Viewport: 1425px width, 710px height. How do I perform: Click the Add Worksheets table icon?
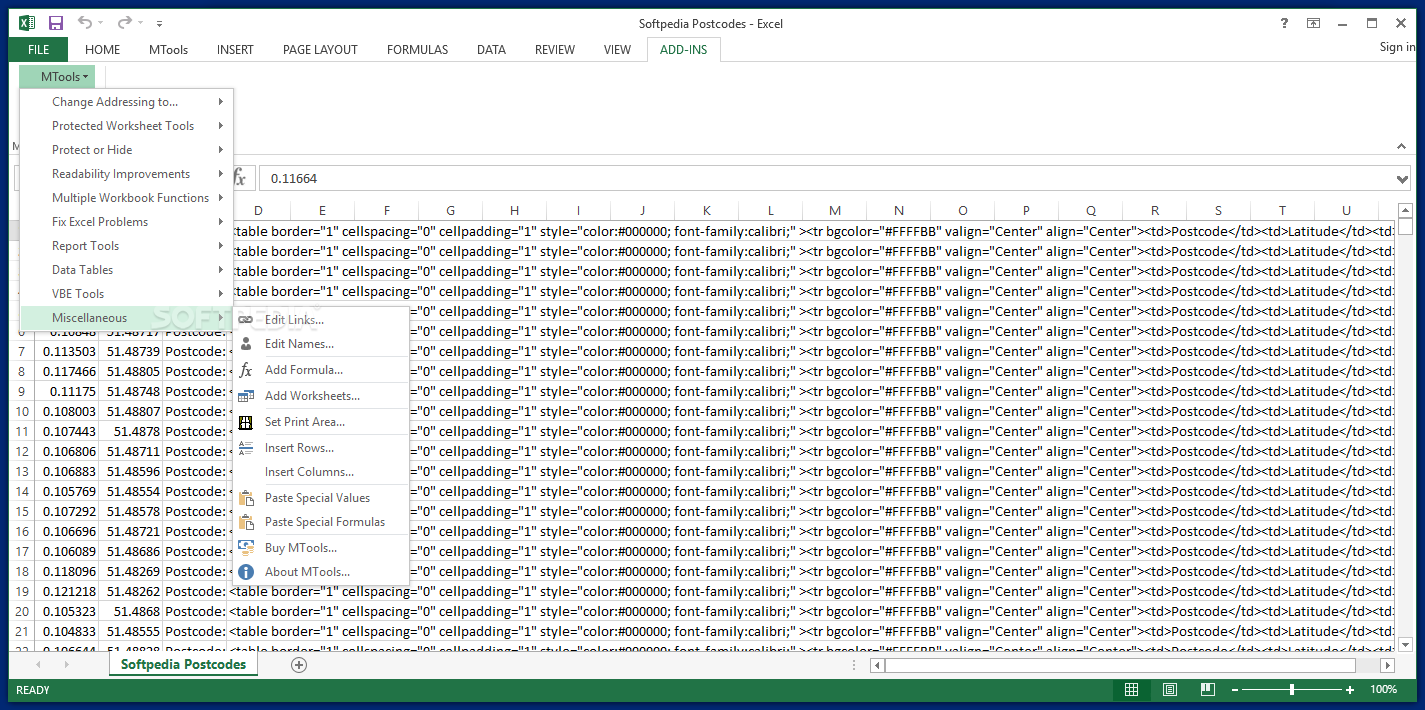[246, 396]
